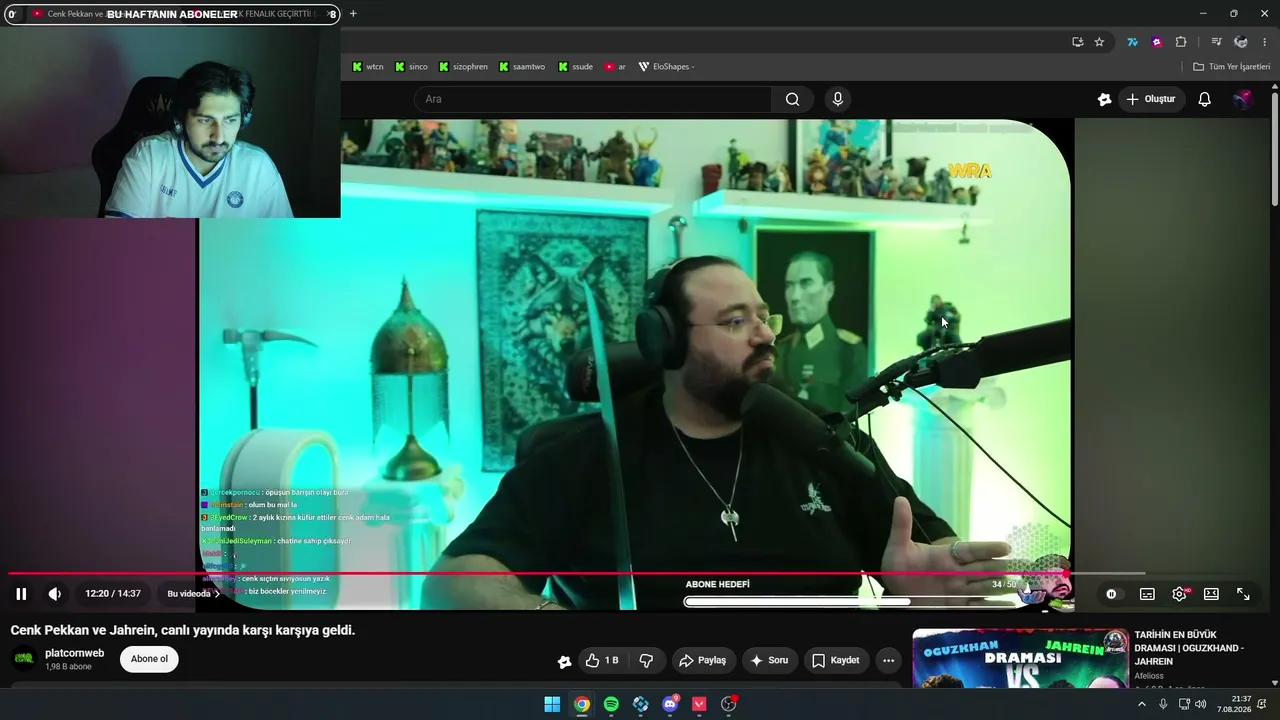Open the EloShapes bookmark
The height and width of the screenshot is (720, 1280).
666,67
